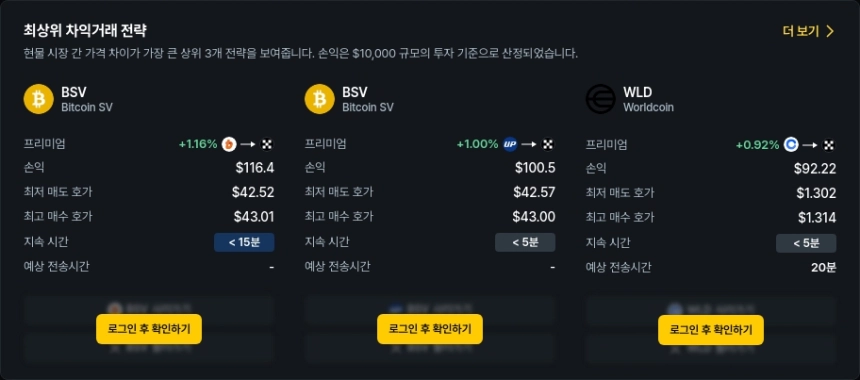860x380 pixels.
Task: Open 더 보기 link to see more strategies
Action: 801,31
